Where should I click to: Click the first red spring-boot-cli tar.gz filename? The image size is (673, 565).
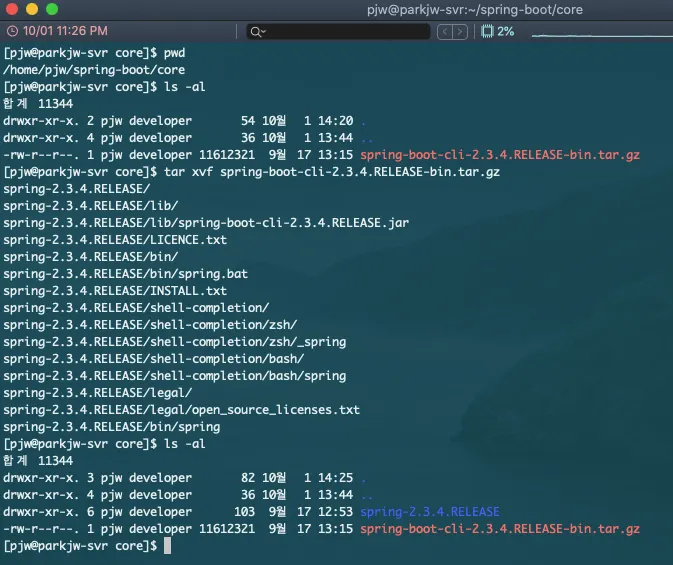pyautogui.click(x=500, y=155)
